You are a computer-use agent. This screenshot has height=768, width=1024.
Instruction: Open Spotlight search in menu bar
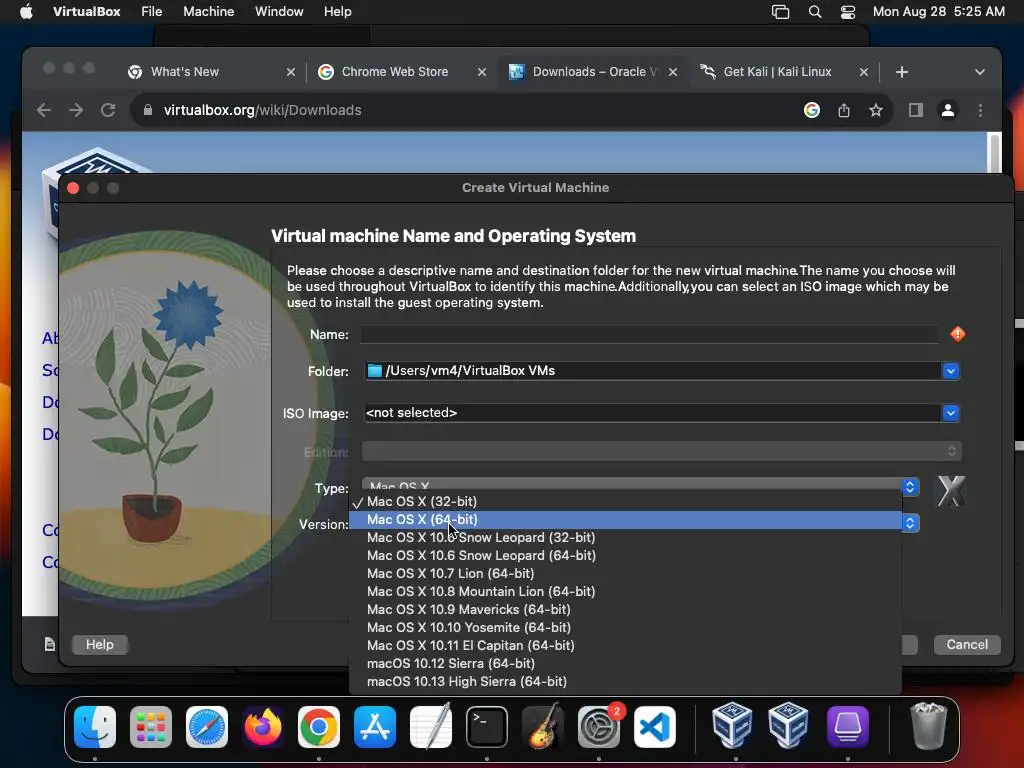click(x=814, y=12)
